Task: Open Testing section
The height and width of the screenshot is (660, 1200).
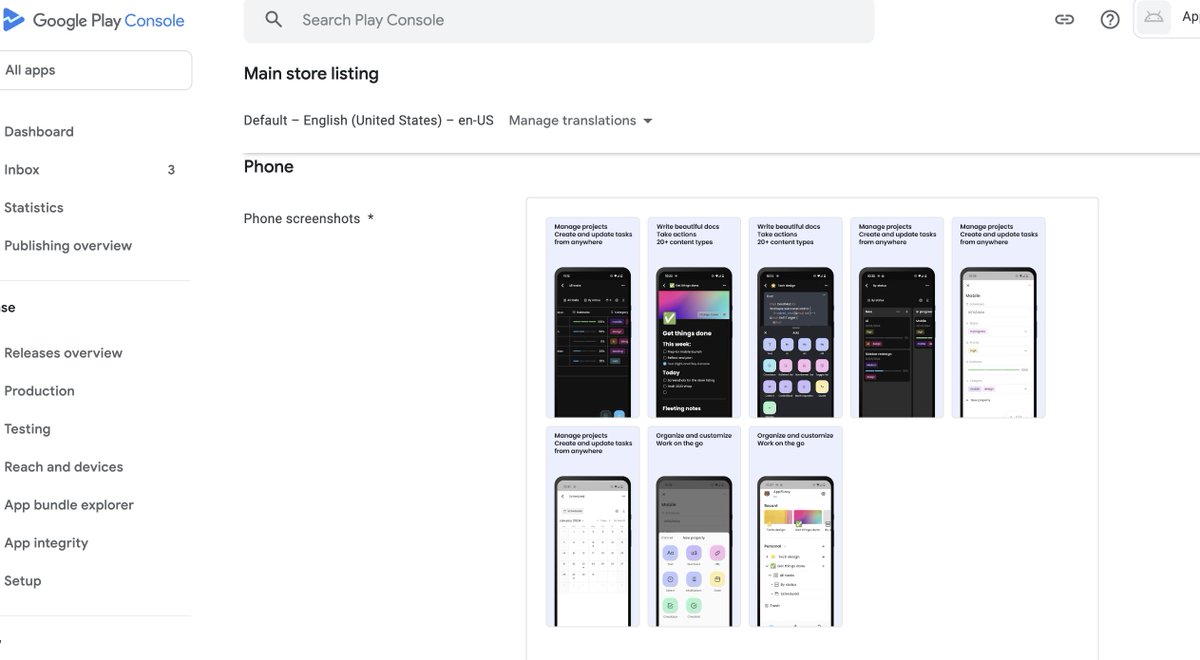Action: [x=27, y=429]
